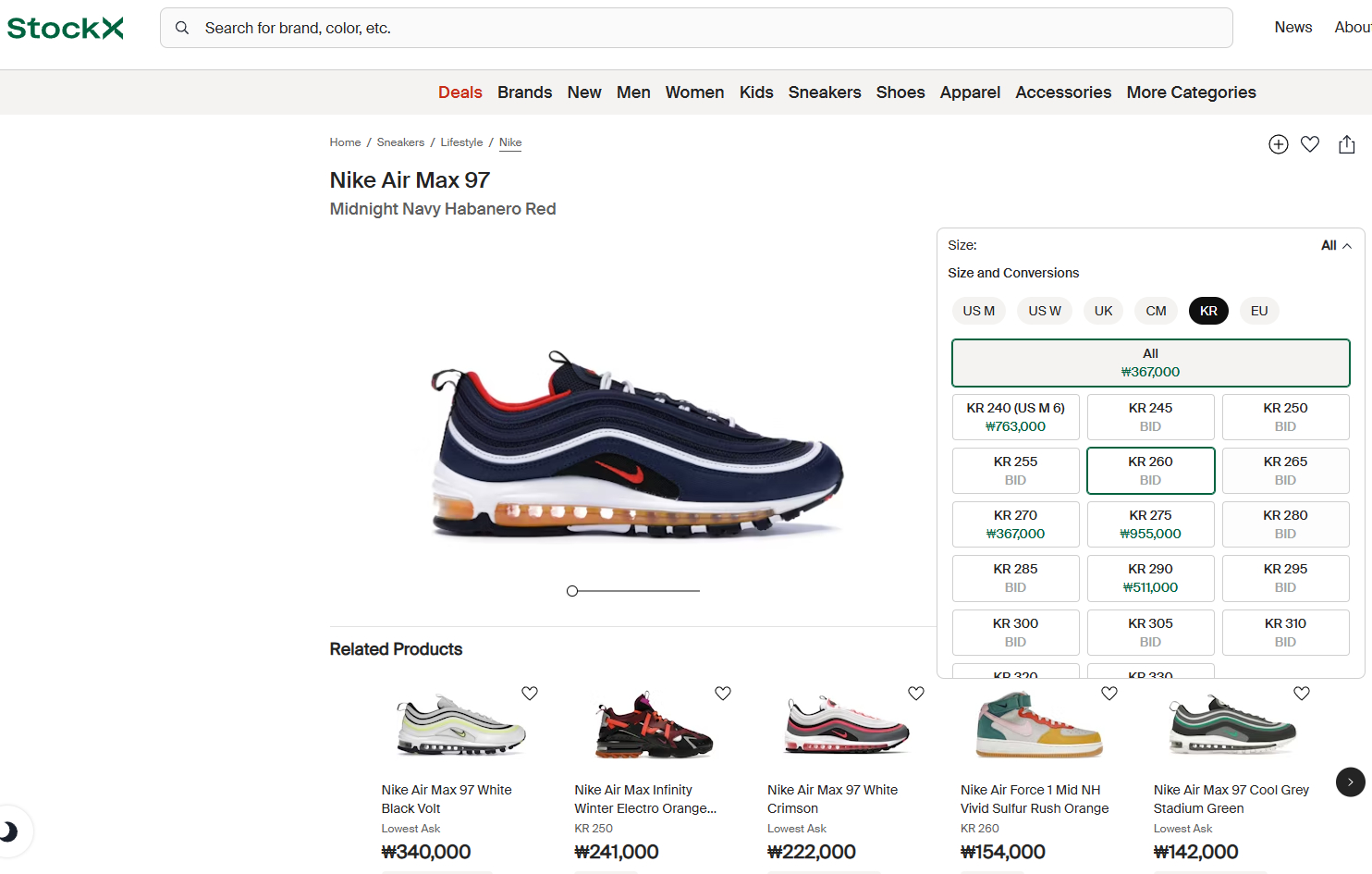Click the product image slider handle

pos(572,591)
